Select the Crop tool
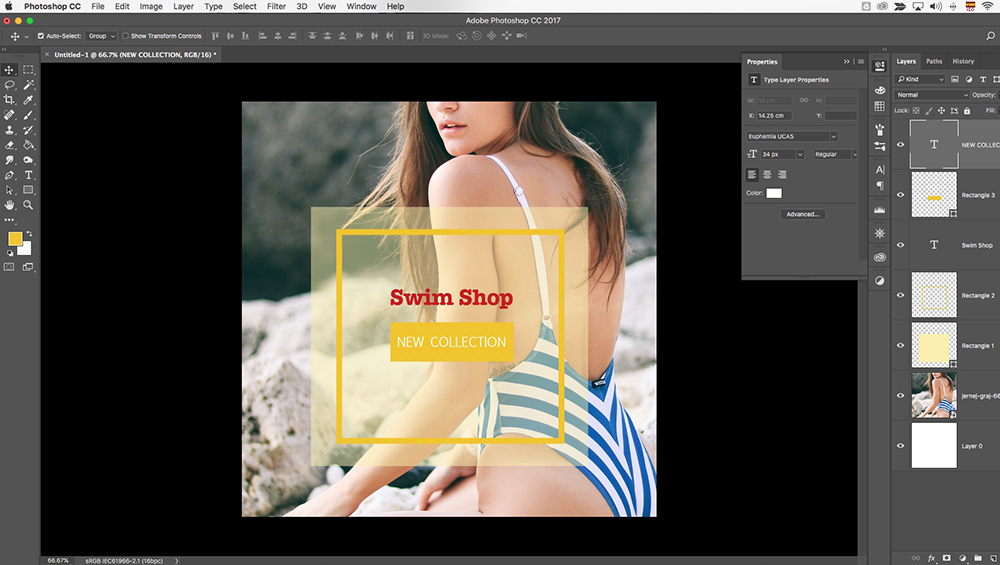The image size is (1000, 565). tap(10, 100)
